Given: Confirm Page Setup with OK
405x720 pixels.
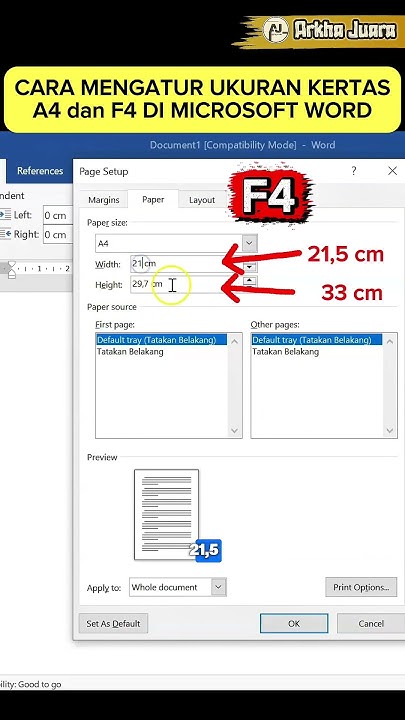Looking at the screenshot, I should (294, 624).
